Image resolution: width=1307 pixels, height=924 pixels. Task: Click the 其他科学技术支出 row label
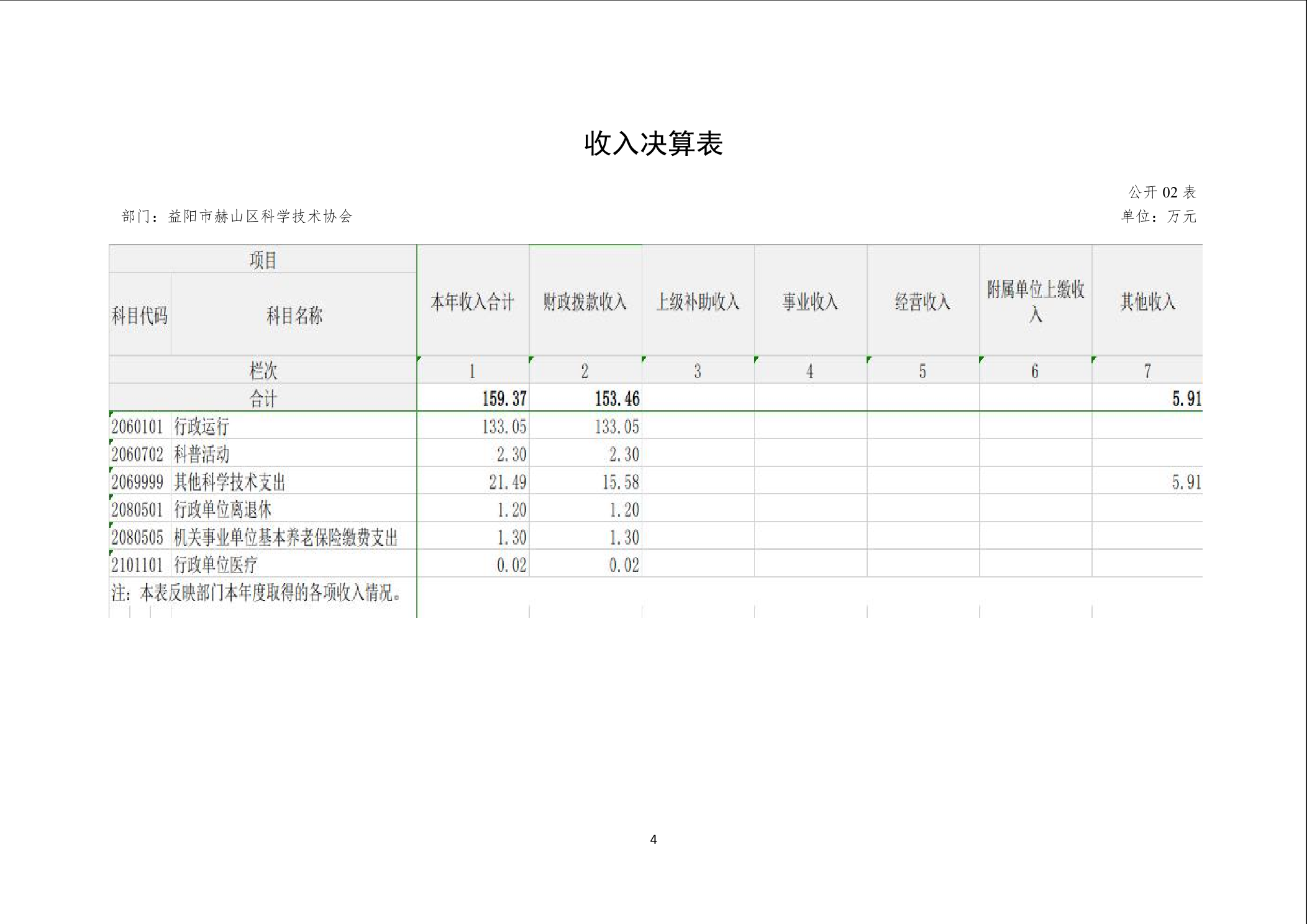click(229, 482)
